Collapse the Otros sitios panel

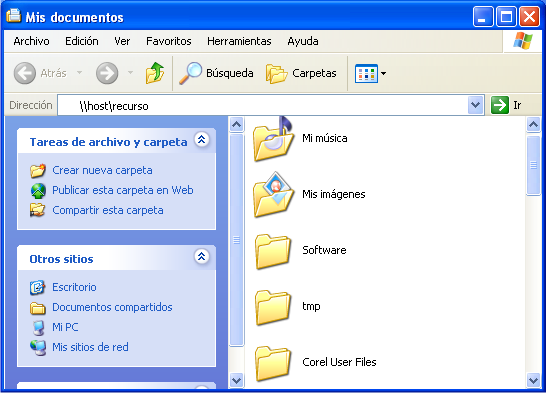(x=202, y=257)
